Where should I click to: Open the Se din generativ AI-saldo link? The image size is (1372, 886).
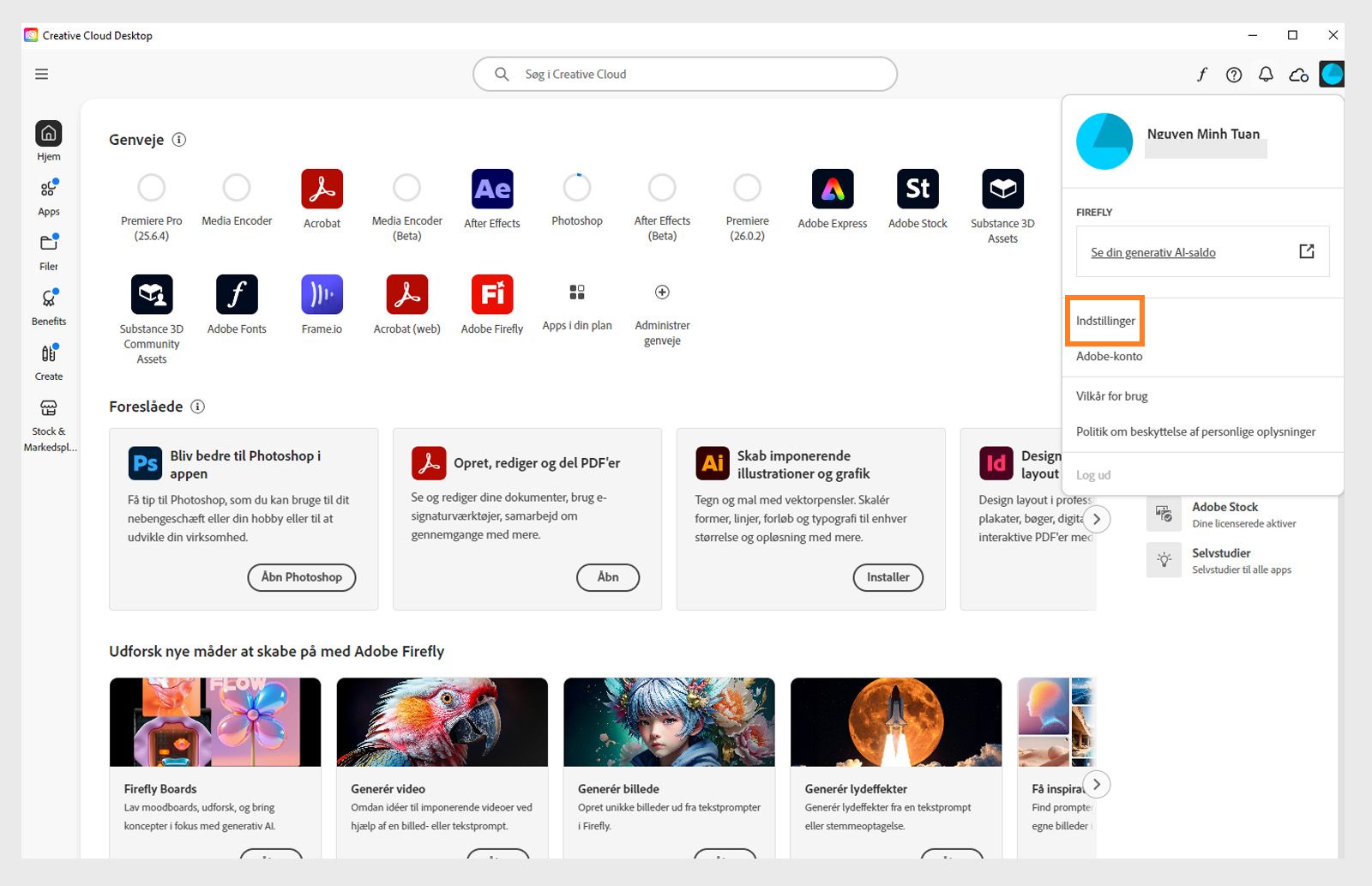click(1151, 252)
